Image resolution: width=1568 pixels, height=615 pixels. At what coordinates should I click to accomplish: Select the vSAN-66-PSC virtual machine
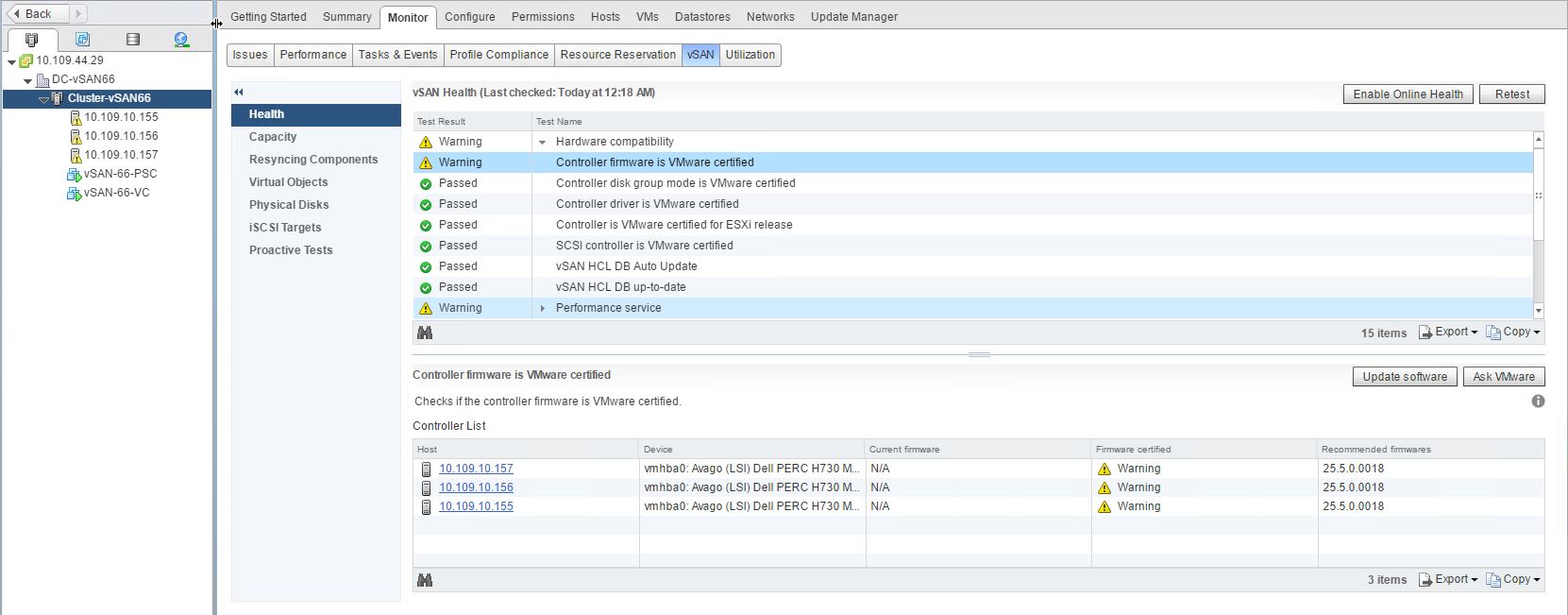click(x=120, y=174)
